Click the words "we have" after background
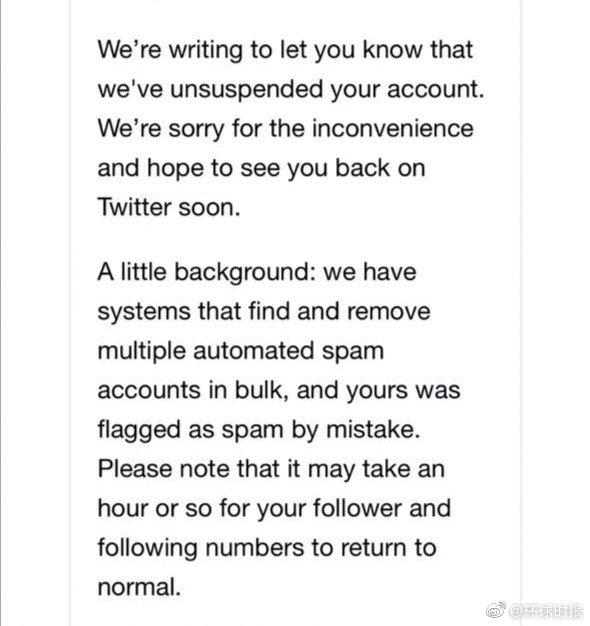 [x=370, y=272]
